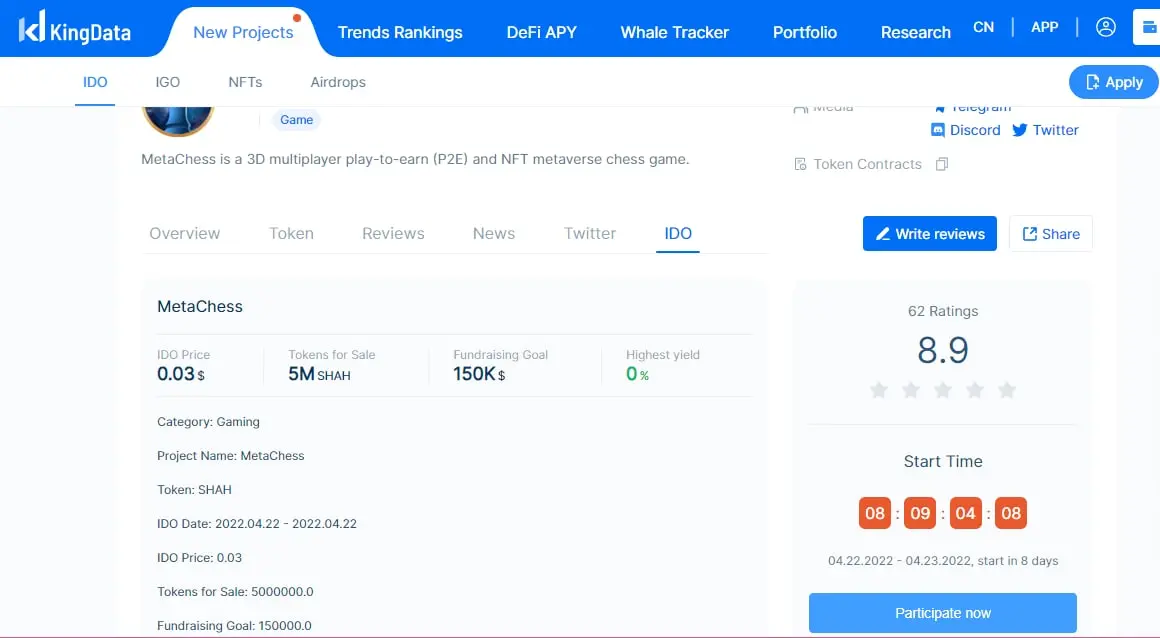
Task: Click the Participate now button
Action: pyautogui.click(x=942, y=613)
